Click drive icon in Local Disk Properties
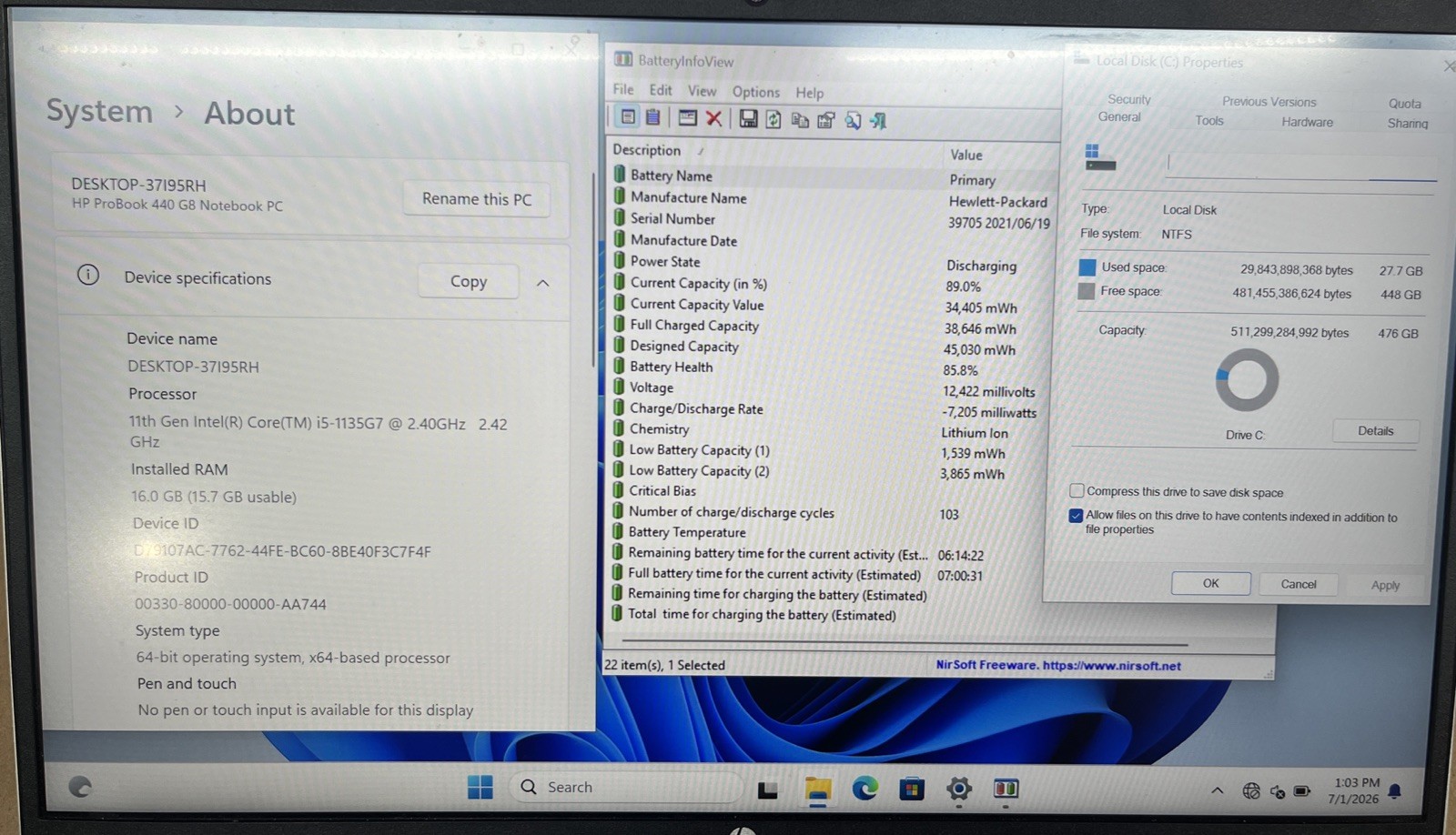The width and height of the screenshot is (1456, 835). [x=1099, y=157]
